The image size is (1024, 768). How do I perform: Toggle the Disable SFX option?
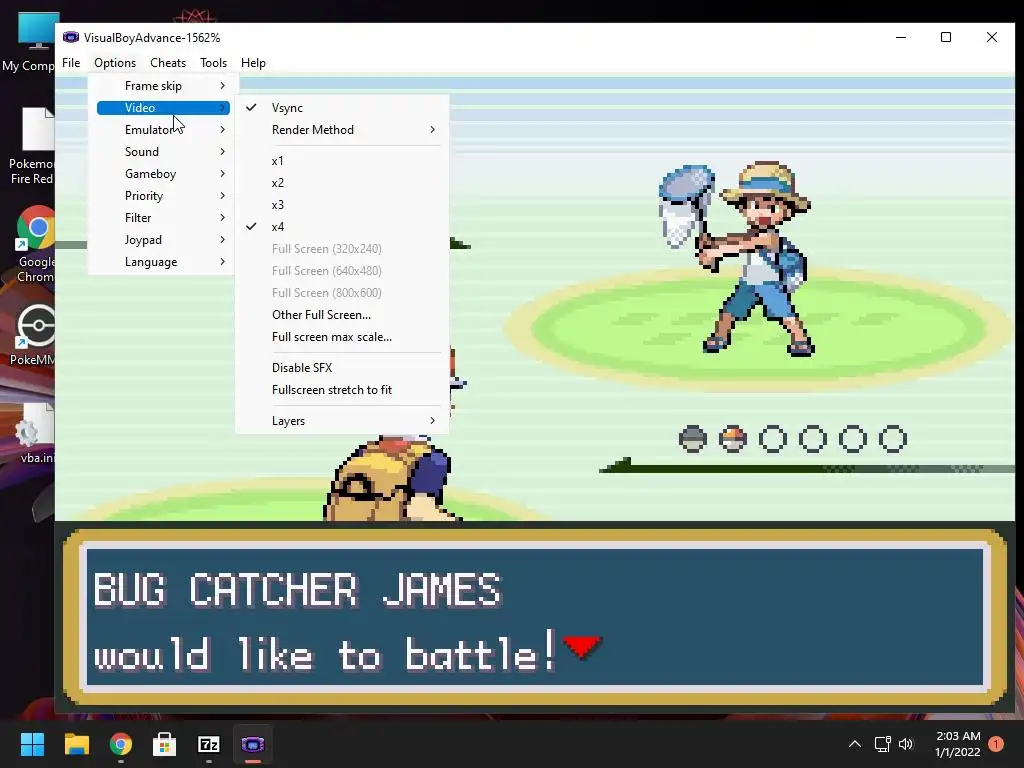pos(342,368)
